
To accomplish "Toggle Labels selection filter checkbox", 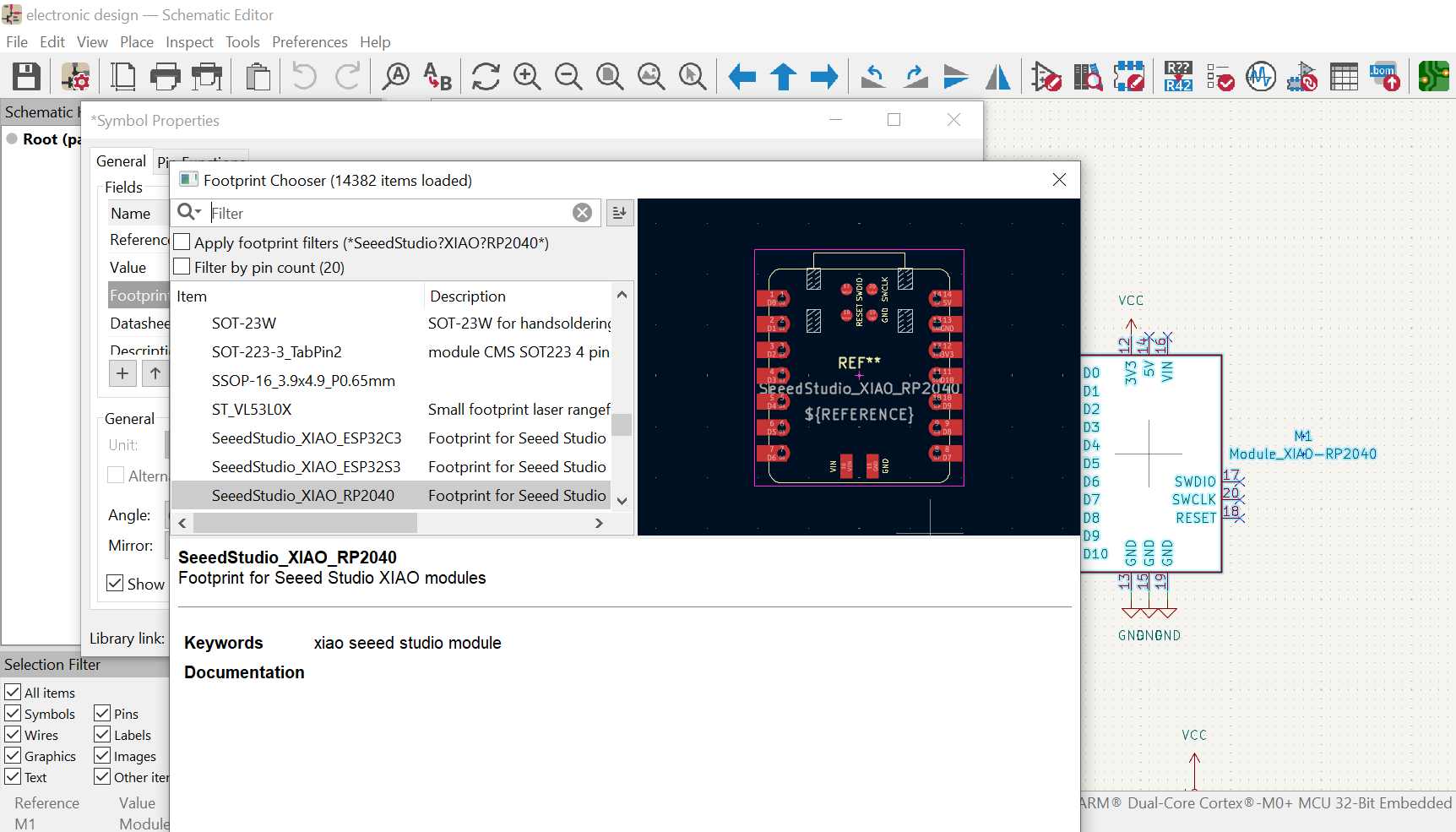I will point(102,734).
